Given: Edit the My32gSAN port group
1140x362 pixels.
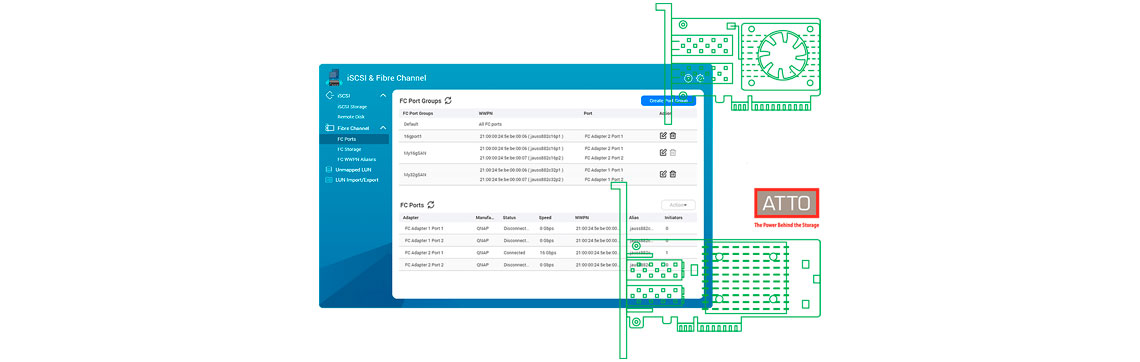Looking at the screenshot, I should coord(663,174).
